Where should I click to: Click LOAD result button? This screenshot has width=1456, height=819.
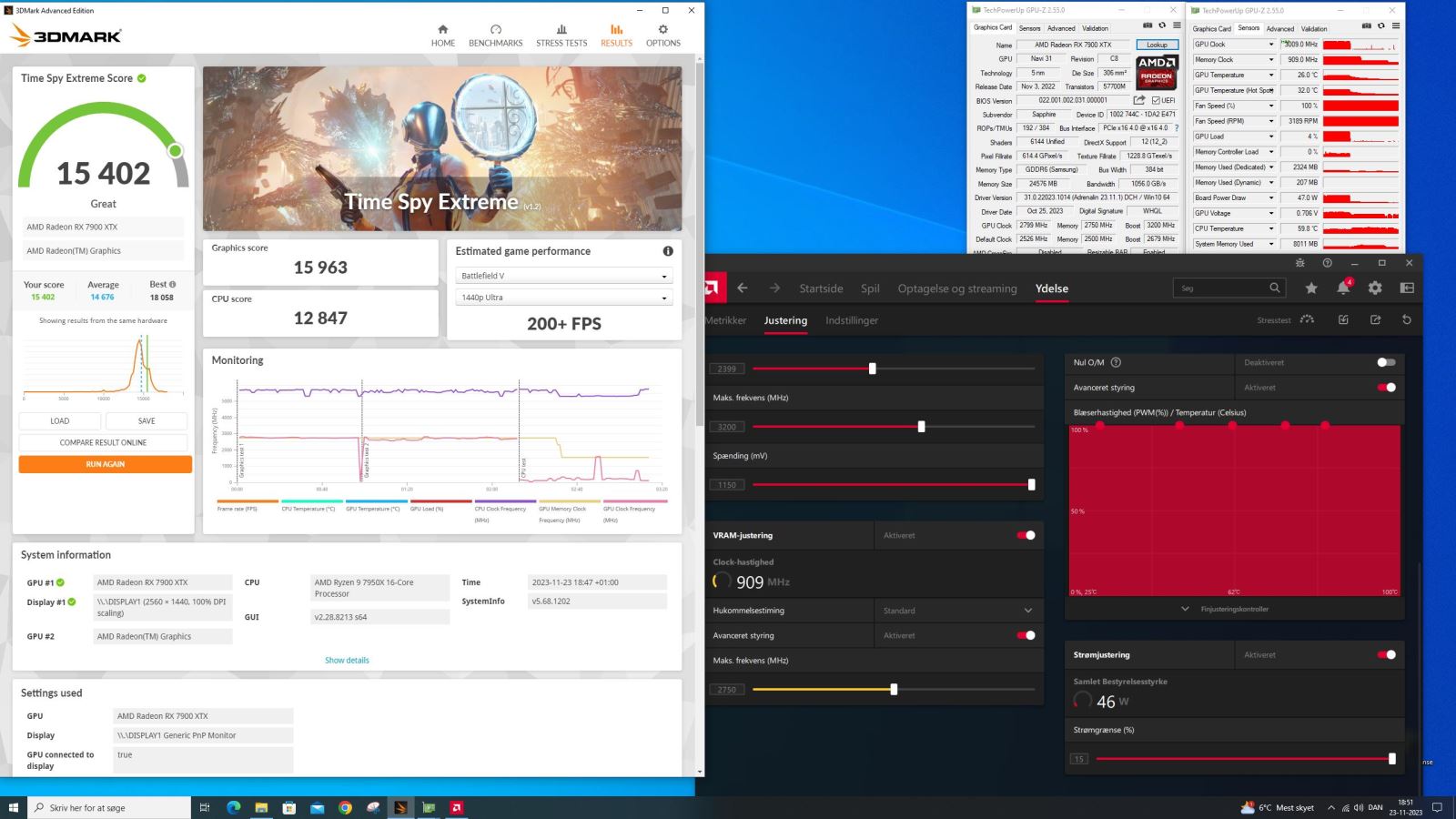(x=60, y=420)
